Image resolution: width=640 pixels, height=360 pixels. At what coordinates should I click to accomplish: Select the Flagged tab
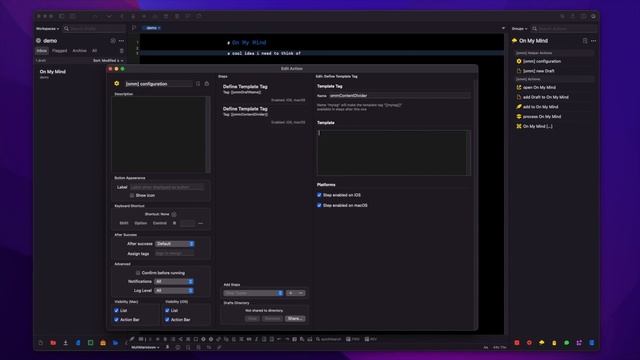60,51
